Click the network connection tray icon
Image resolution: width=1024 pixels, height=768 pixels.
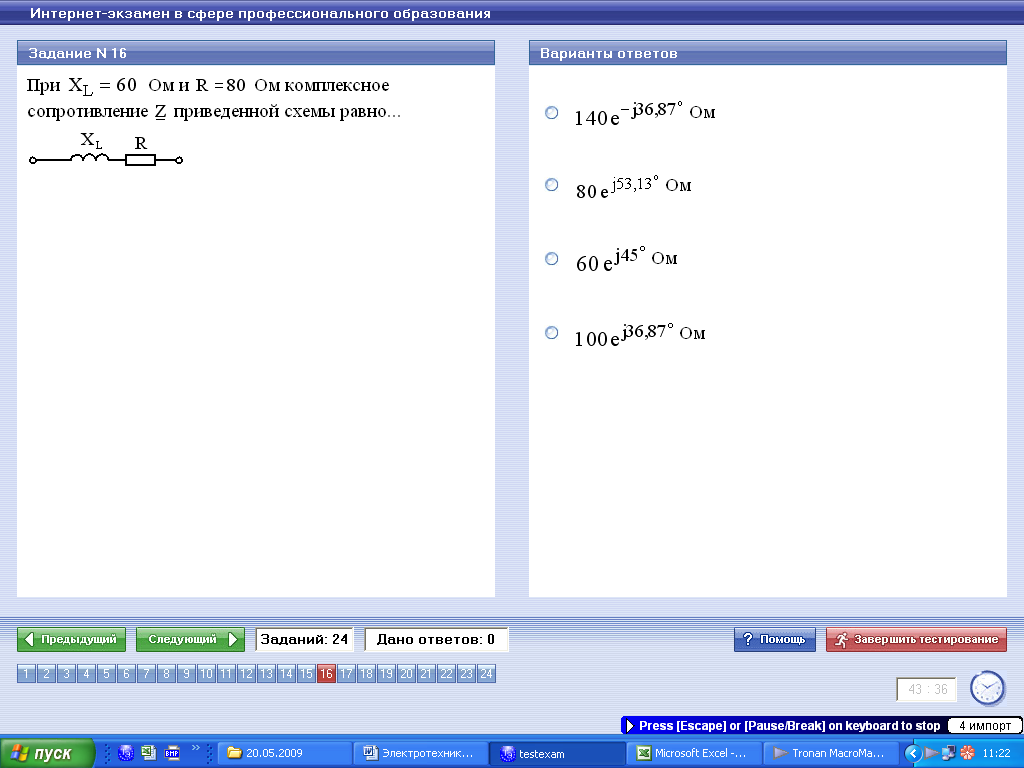(949, 754)
